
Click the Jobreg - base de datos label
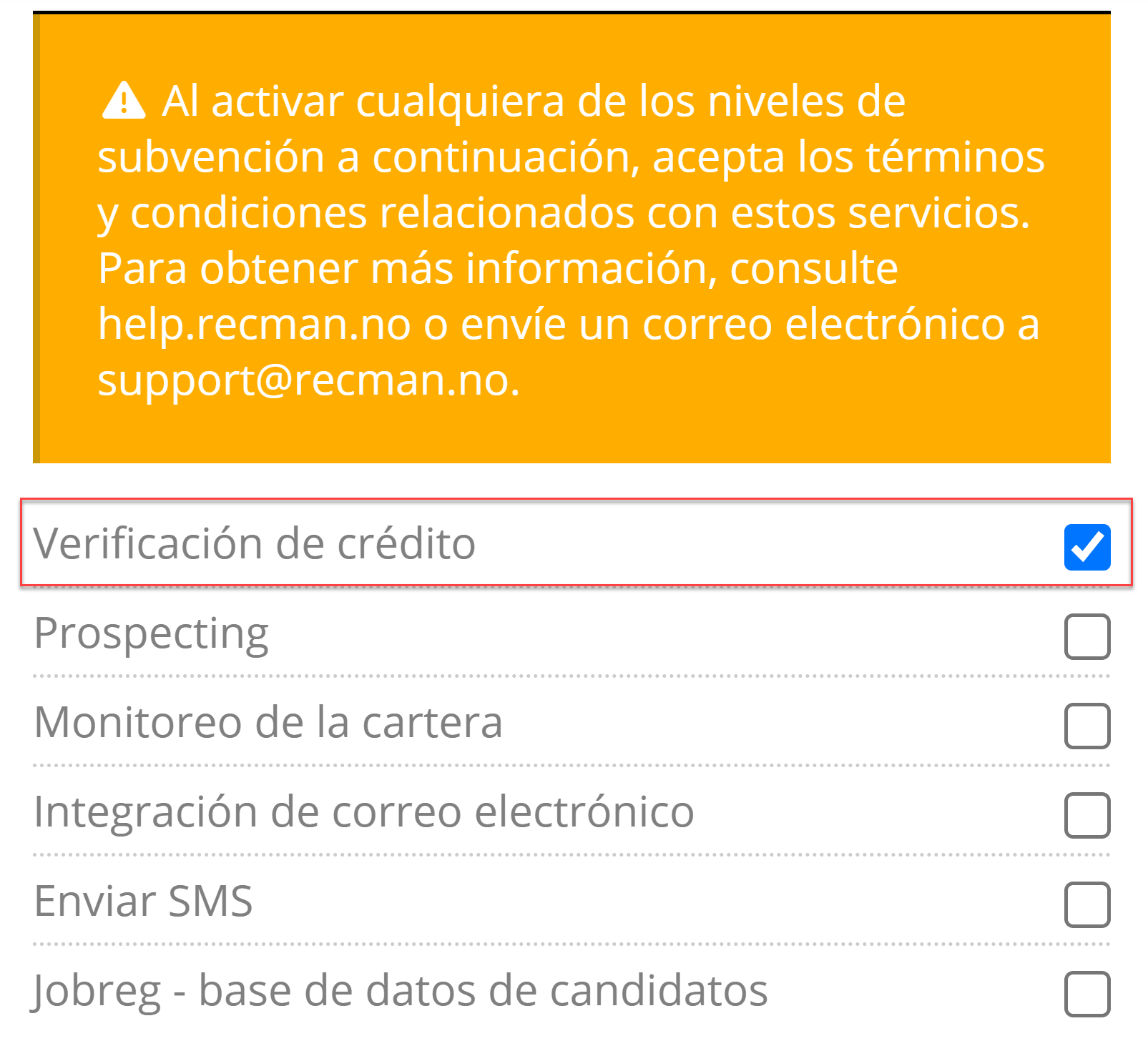click(401, 991)
